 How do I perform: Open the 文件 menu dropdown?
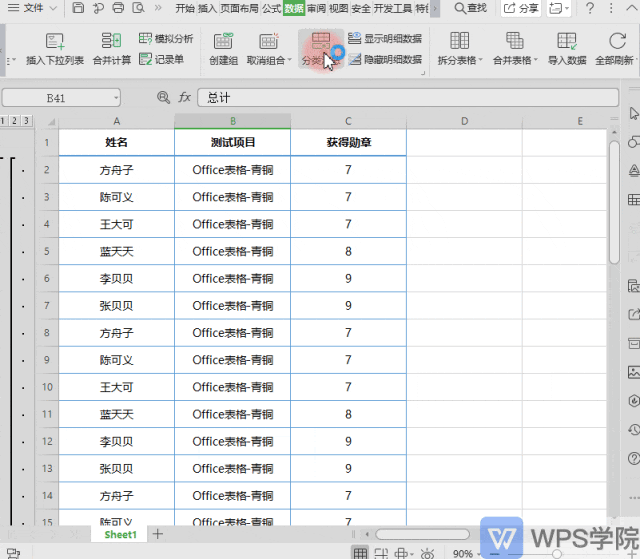[x=32, y=8]
